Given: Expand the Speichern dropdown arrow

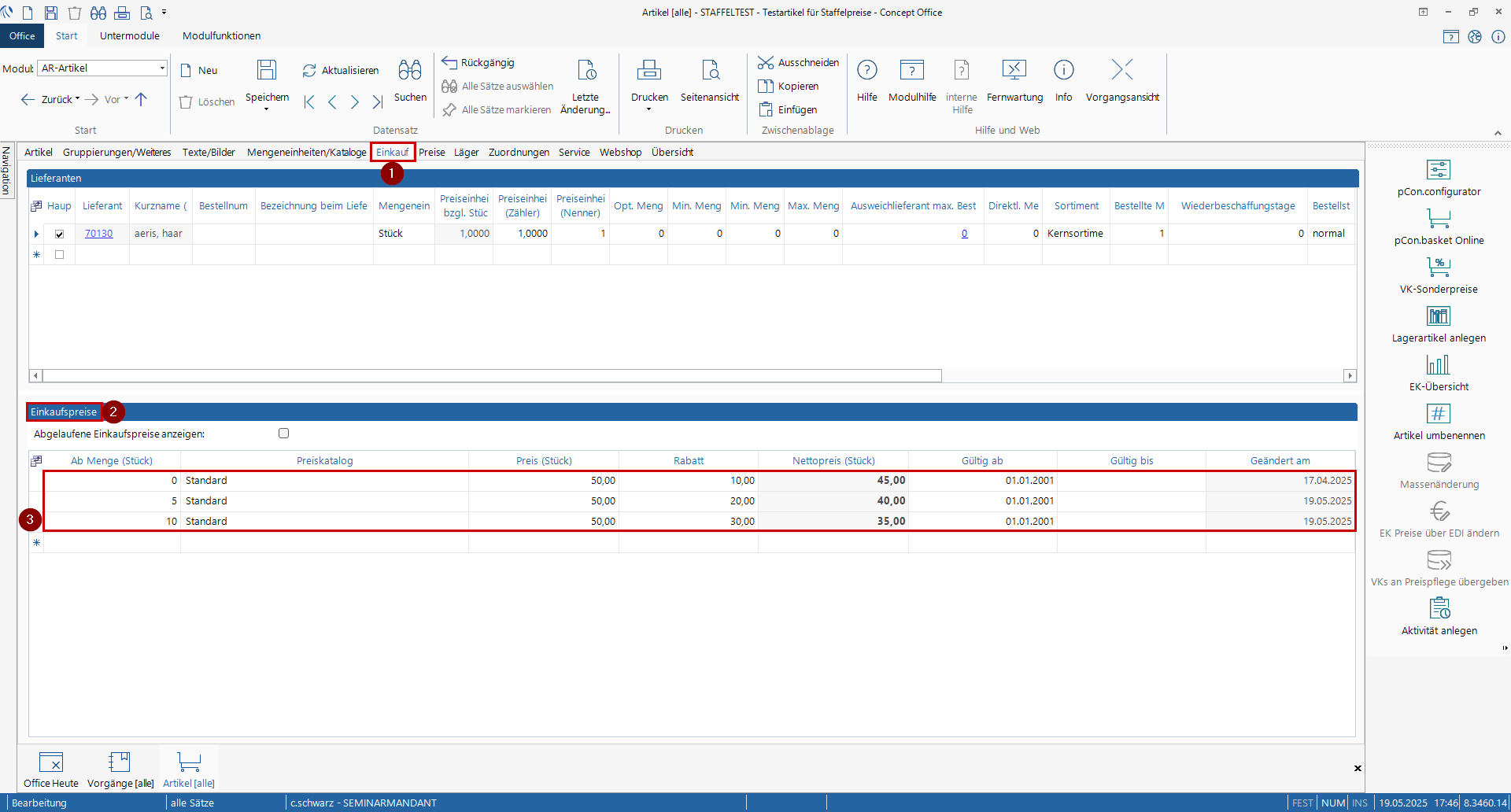Looking at the screenshot, I should (267, 109).
